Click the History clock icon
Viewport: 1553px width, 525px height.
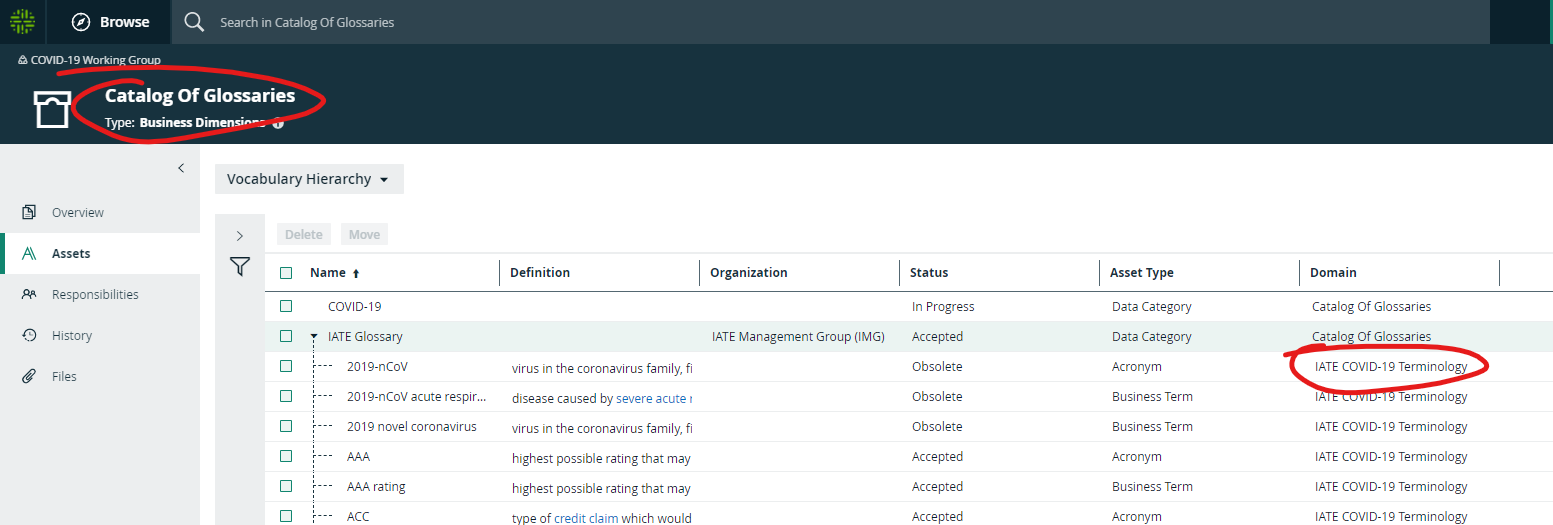[29, 335]
